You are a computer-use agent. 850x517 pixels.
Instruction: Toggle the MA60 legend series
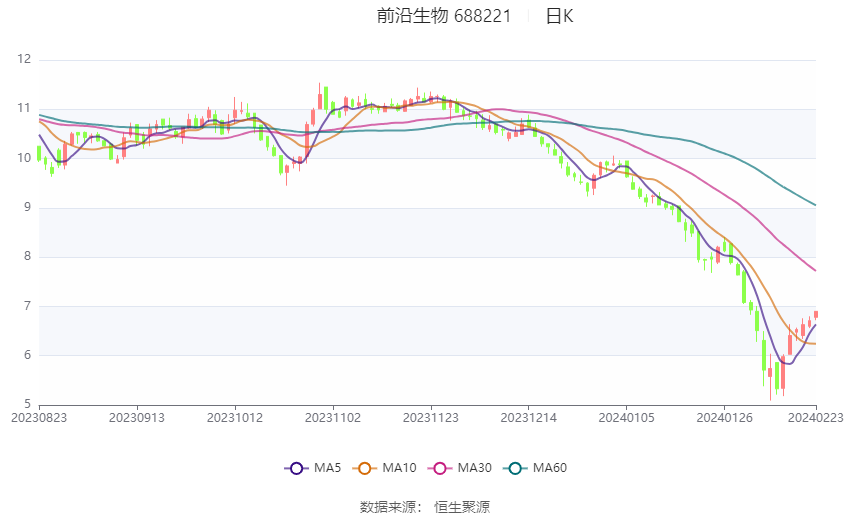coord(535,468)
